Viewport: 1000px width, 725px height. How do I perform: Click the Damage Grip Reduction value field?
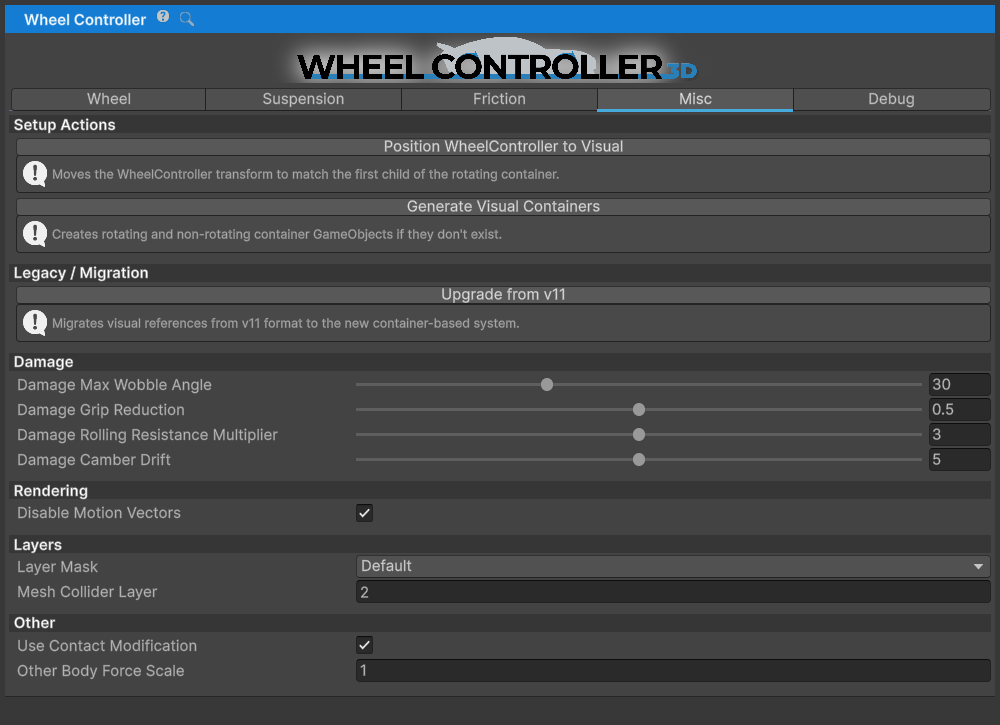click(x=959, y=409)
